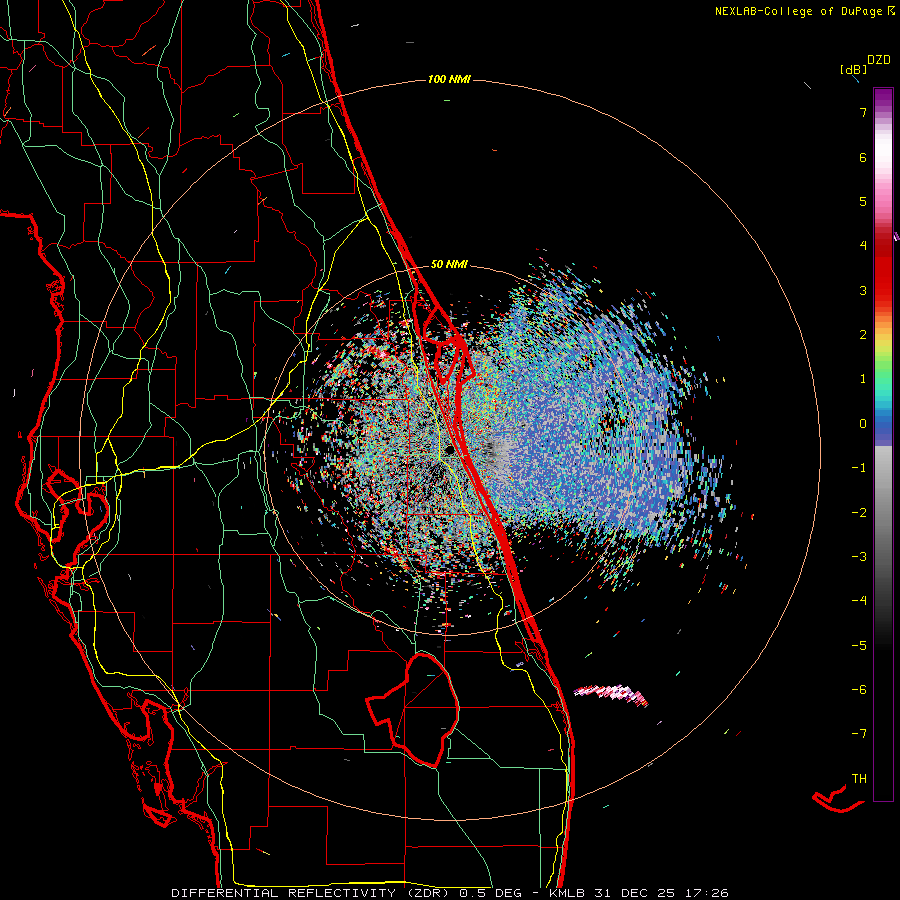Click the 6 value on the color scale
The height and width of the screenshot is (900, 900).
coord(863,157)
